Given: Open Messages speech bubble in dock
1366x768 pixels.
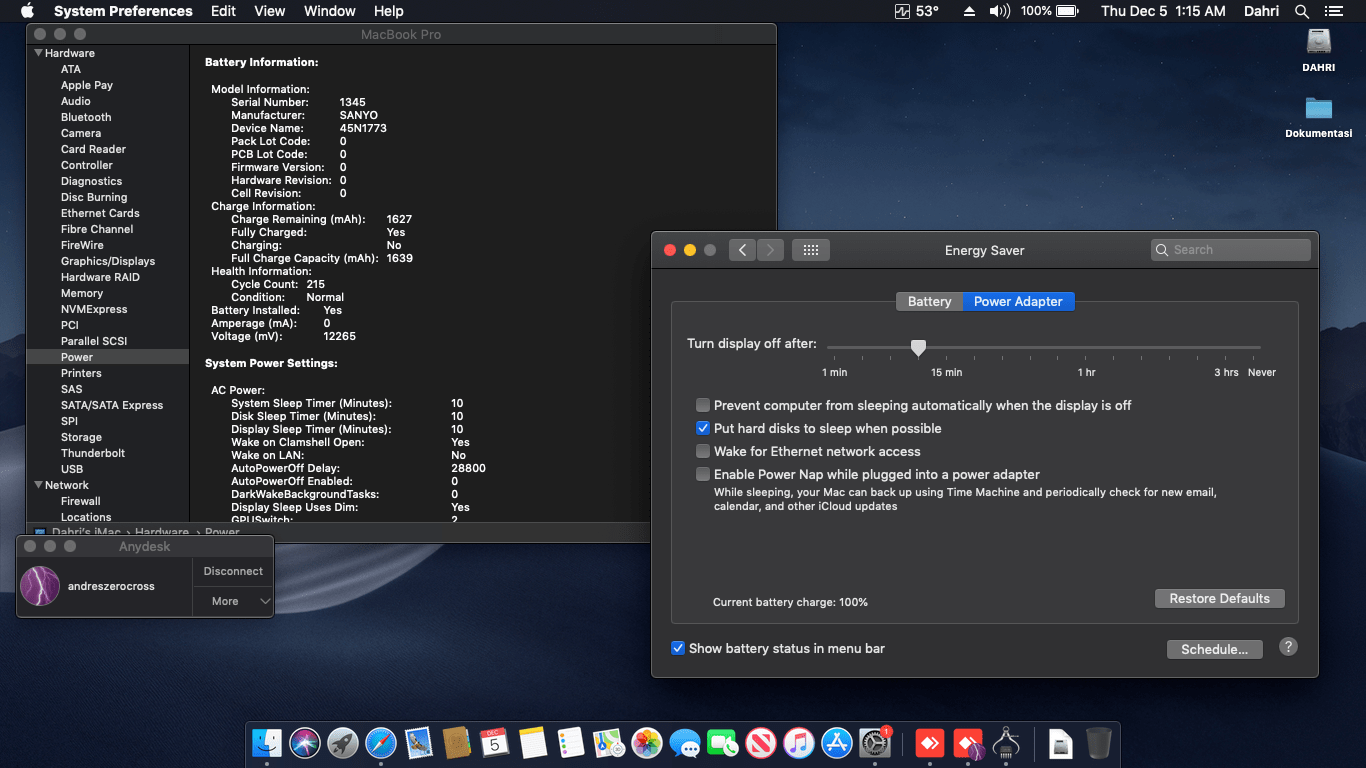Looking at the screenshot, I should click(x=685, y=743).
